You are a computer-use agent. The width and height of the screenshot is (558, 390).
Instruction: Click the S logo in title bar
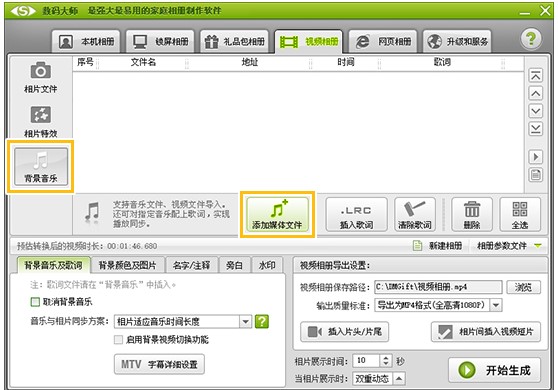23,11
